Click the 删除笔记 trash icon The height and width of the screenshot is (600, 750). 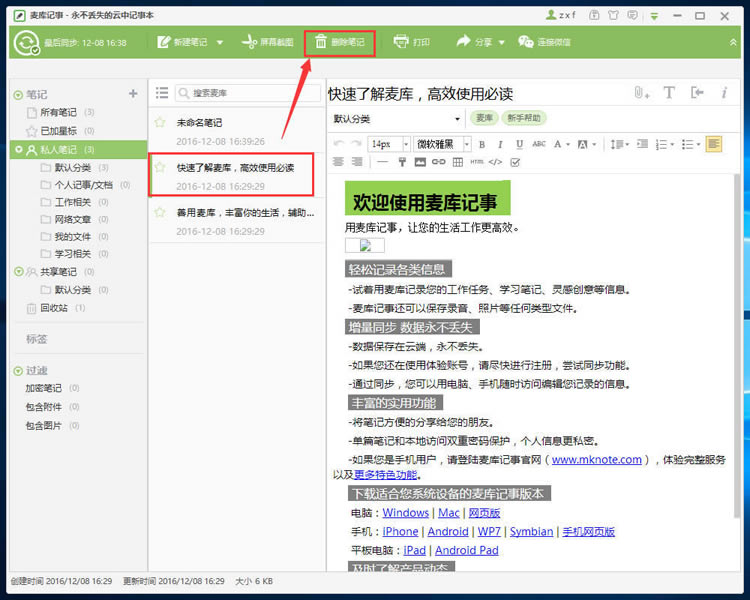tap(320, 42)
